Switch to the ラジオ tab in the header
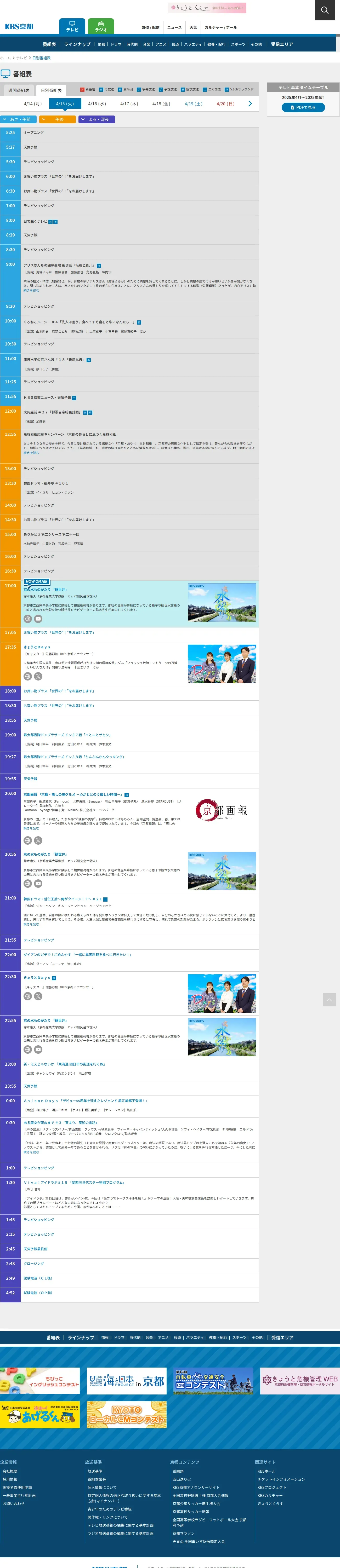 [101, 26]
